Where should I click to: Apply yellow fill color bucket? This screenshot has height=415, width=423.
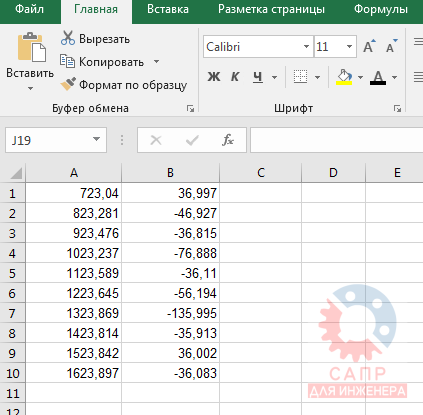point(344,77)
